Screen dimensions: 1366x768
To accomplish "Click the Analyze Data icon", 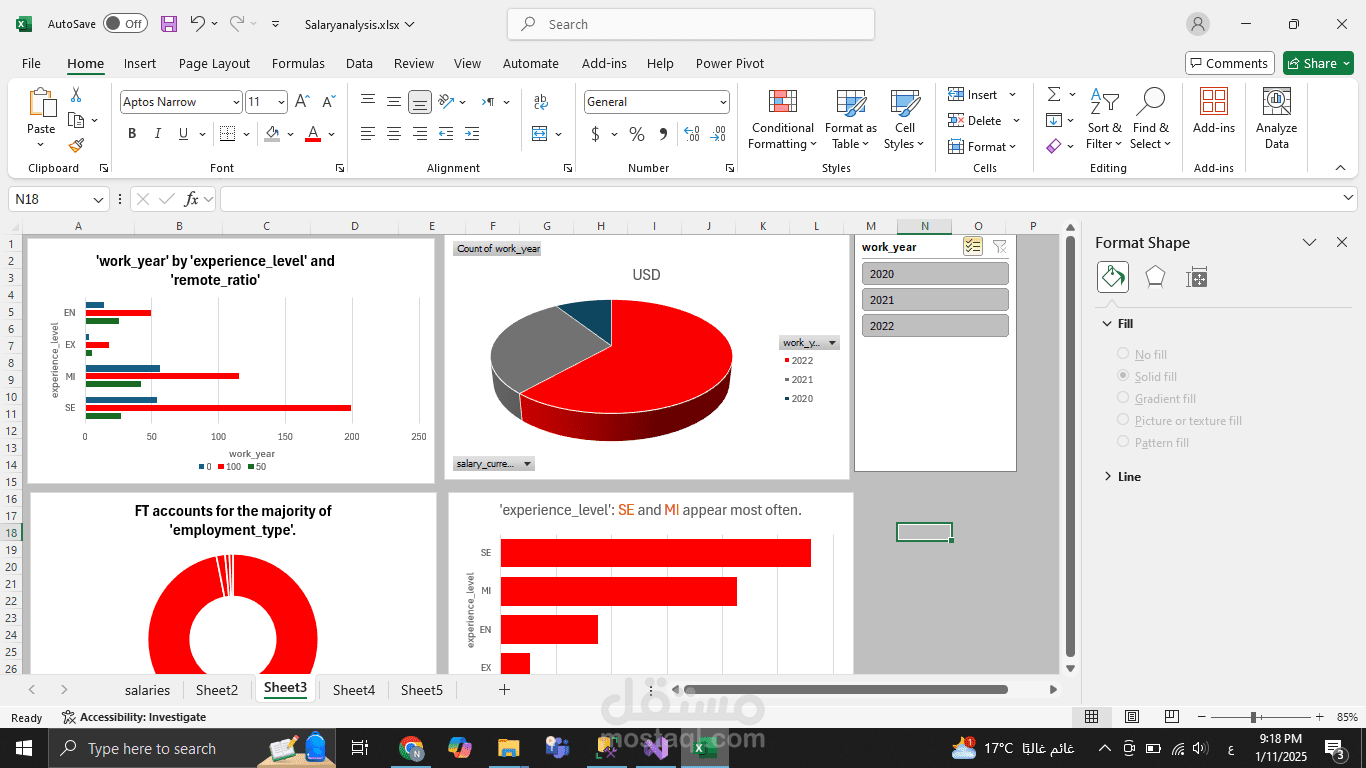I will (1276, 120).
